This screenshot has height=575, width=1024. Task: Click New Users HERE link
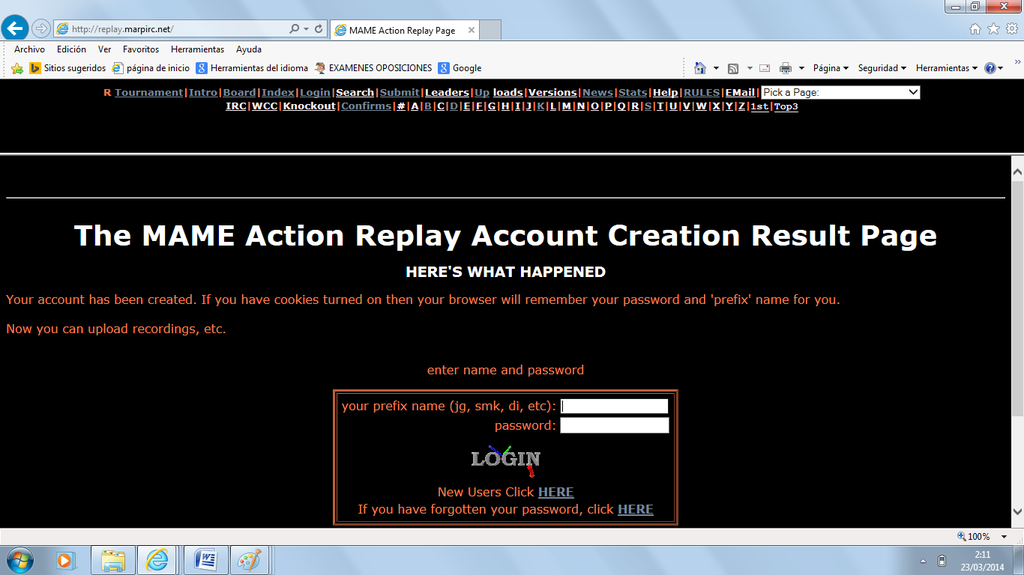coord(556,491)
